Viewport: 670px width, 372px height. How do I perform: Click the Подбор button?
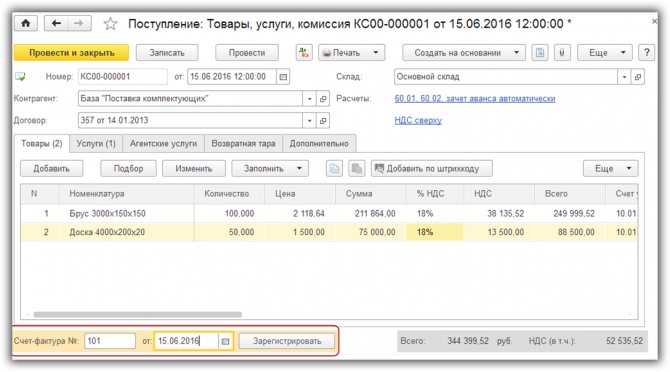(128, 169)
